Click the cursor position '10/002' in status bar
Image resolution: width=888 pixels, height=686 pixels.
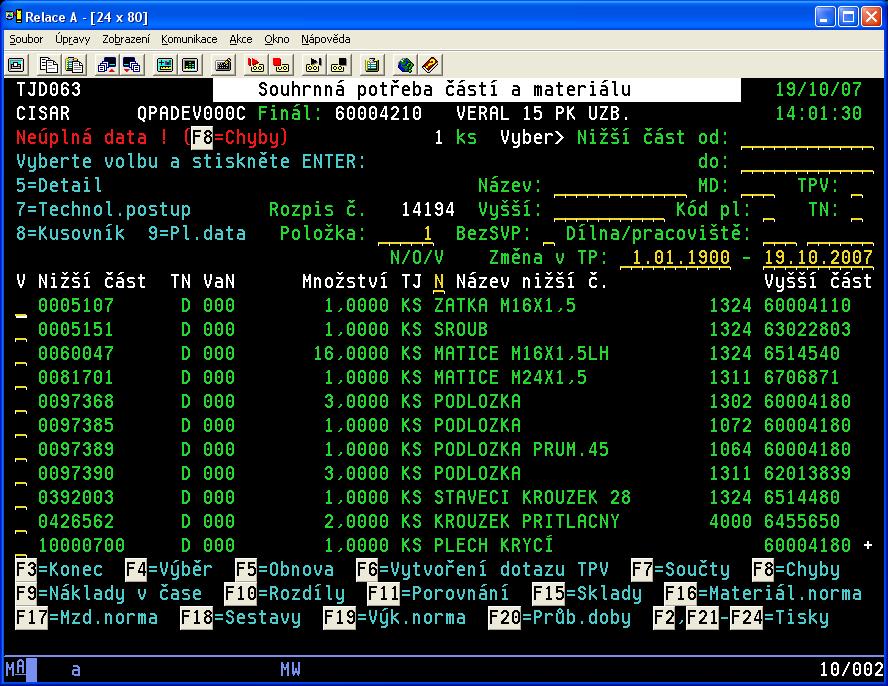coord(851,670)
